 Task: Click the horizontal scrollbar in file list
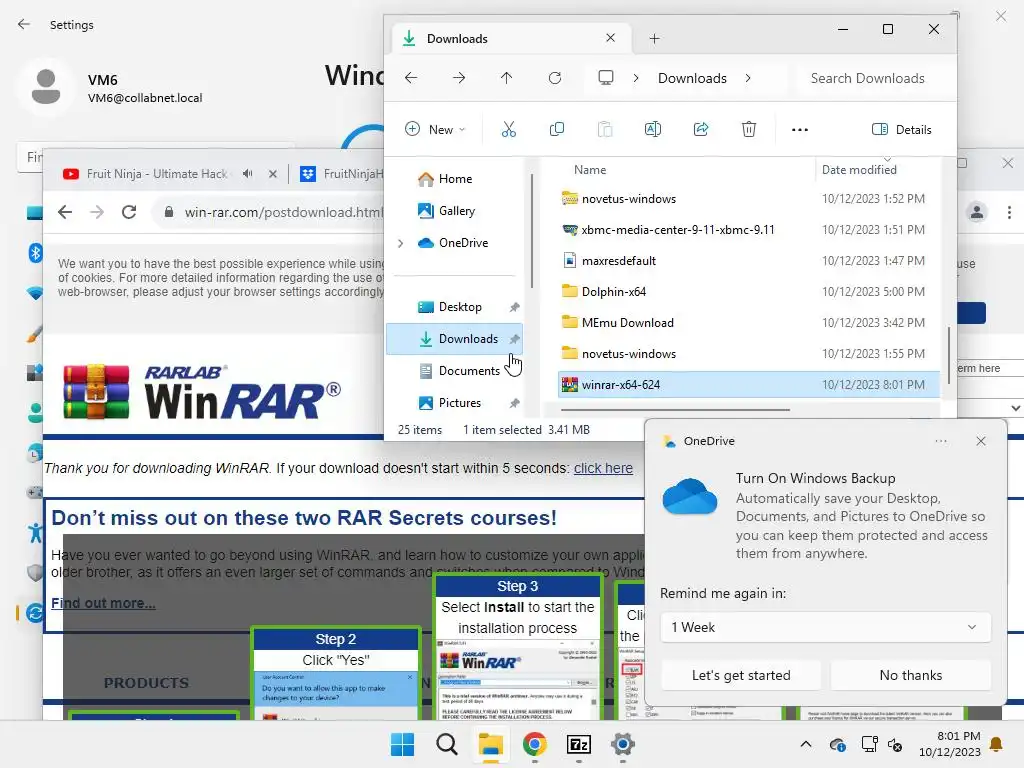coord(675,410)
